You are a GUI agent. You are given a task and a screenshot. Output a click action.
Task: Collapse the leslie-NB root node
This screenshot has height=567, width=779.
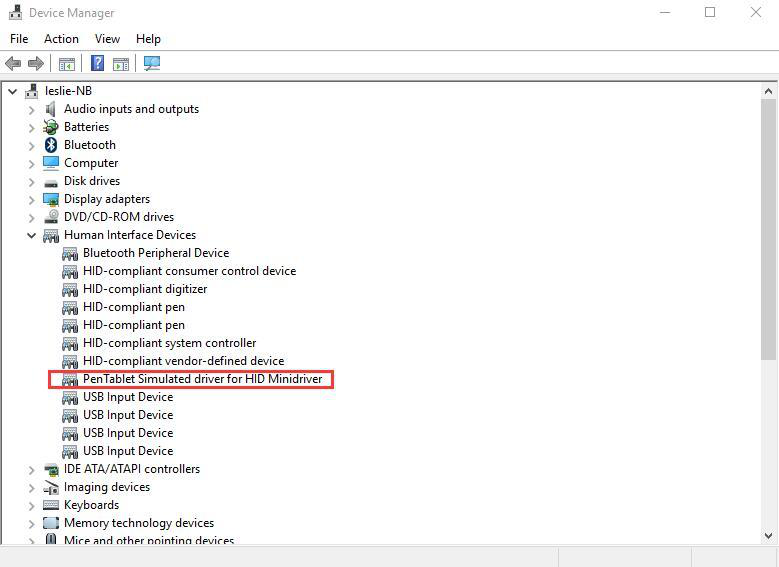pos(13,91)
